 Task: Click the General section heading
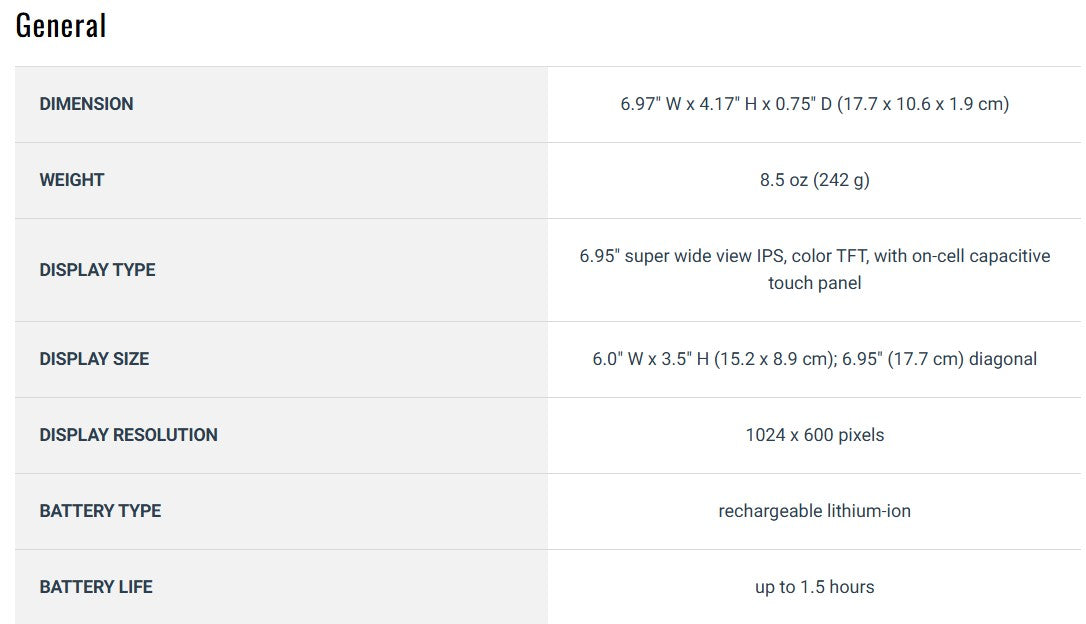[61, 26]
